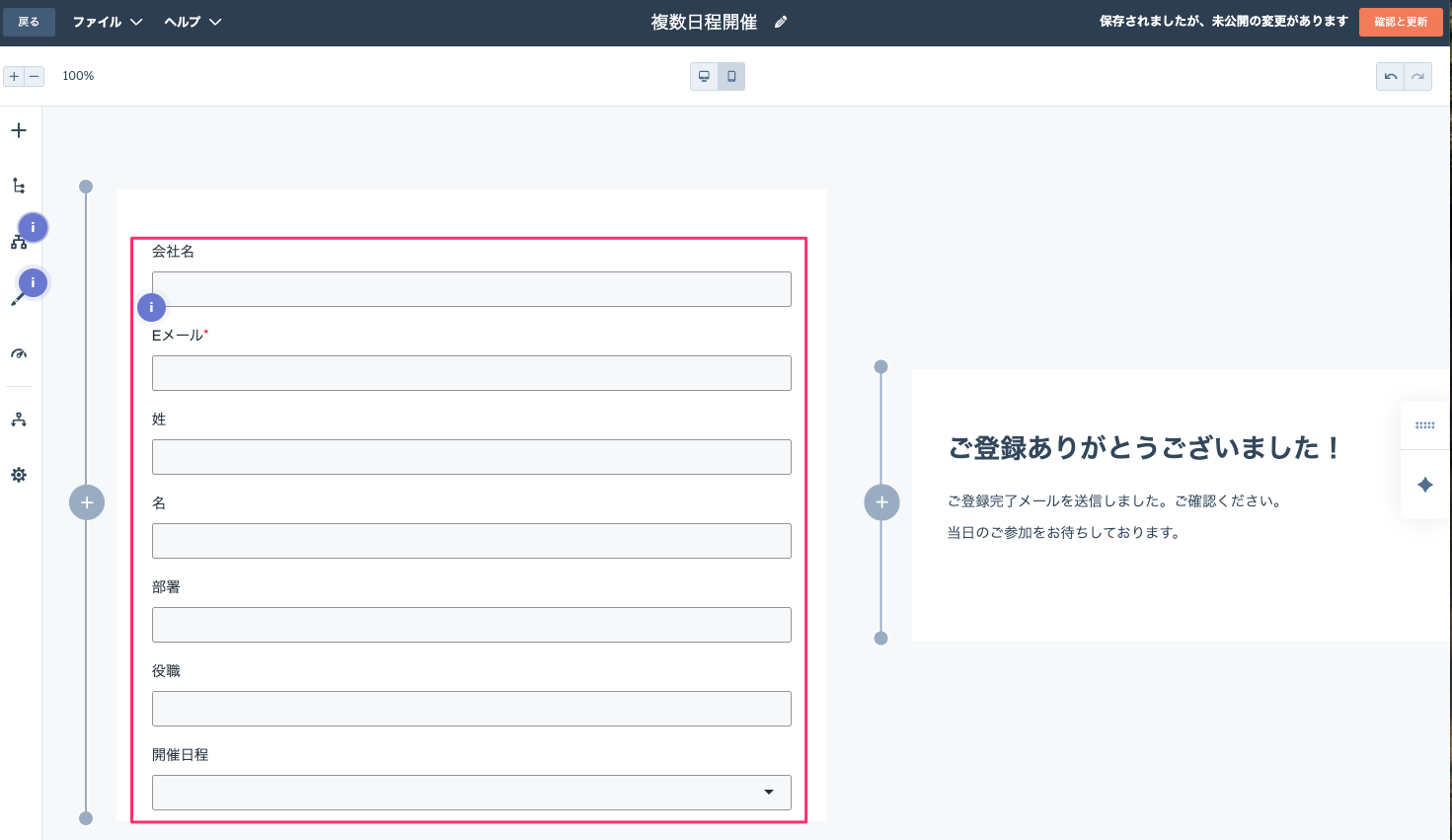Viewport: 1452px width, 840px height.
Task: Open the contents tree icon in sidebar
Action: point(19,186)
